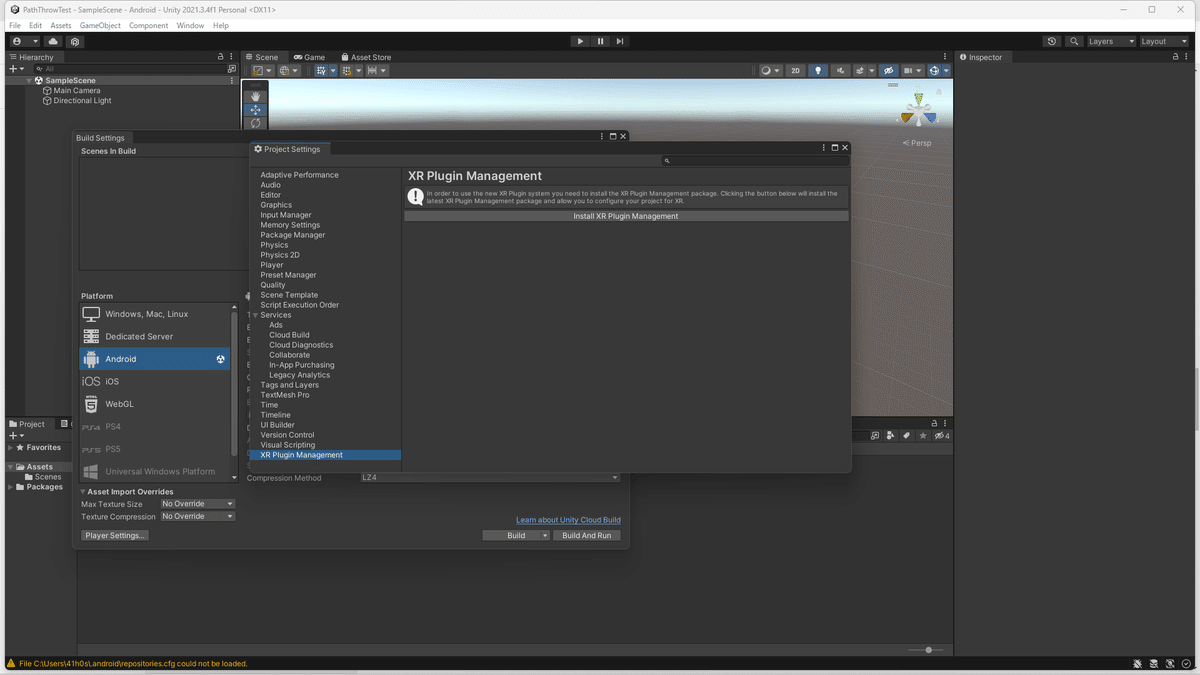The image size is (1200, 675).
Task: Open the draw mode shading dropdown
Action: [x=769, y=71]
